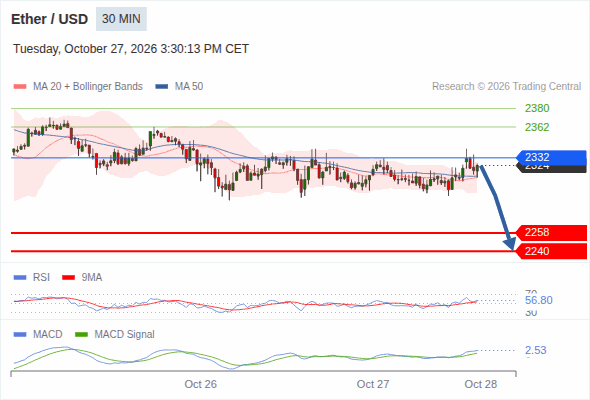The image size is (590, 400).
Task: Click the red 2258 support price tag
Action: pos(551,233)
